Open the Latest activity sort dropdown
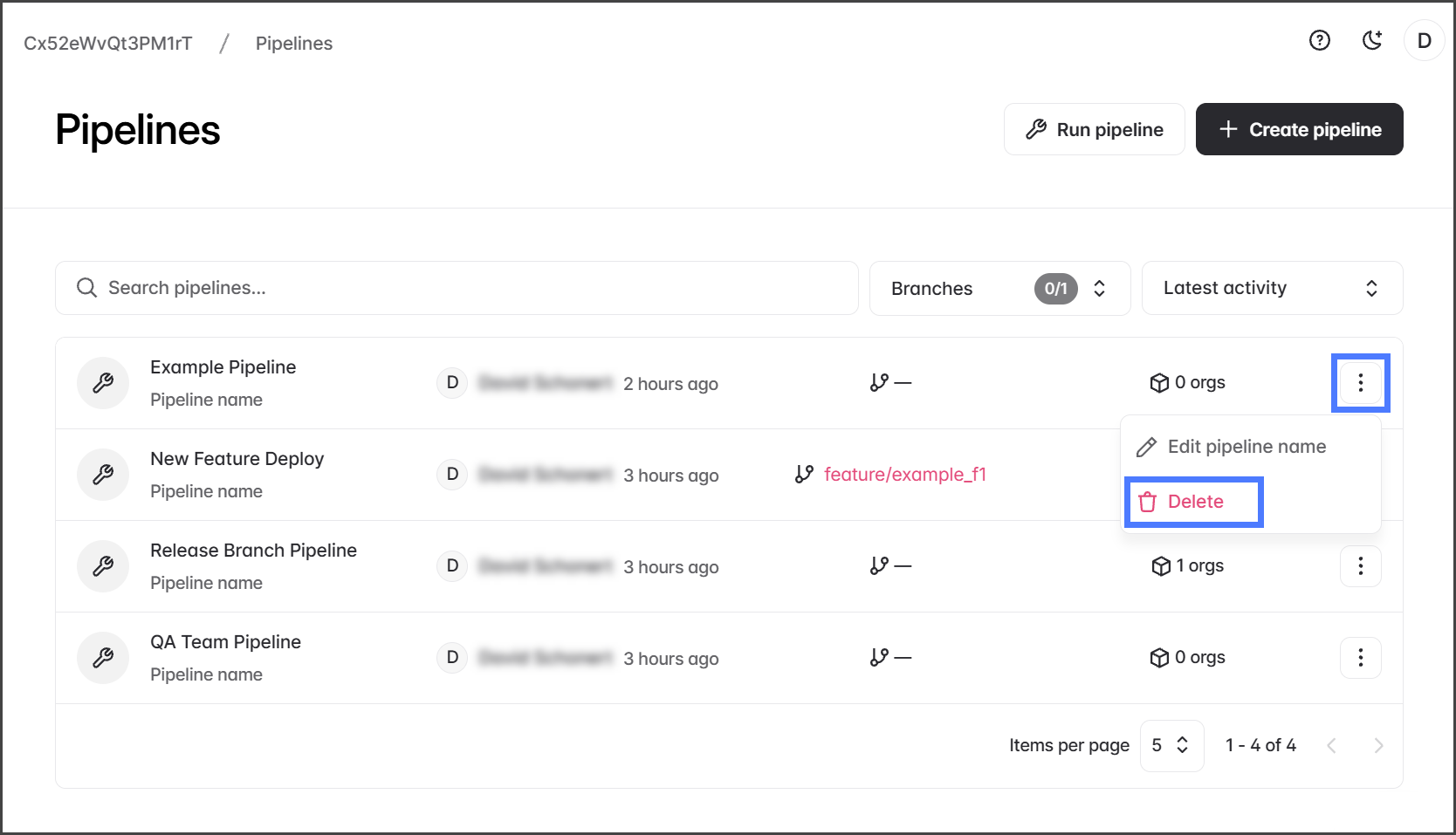 1271,288
